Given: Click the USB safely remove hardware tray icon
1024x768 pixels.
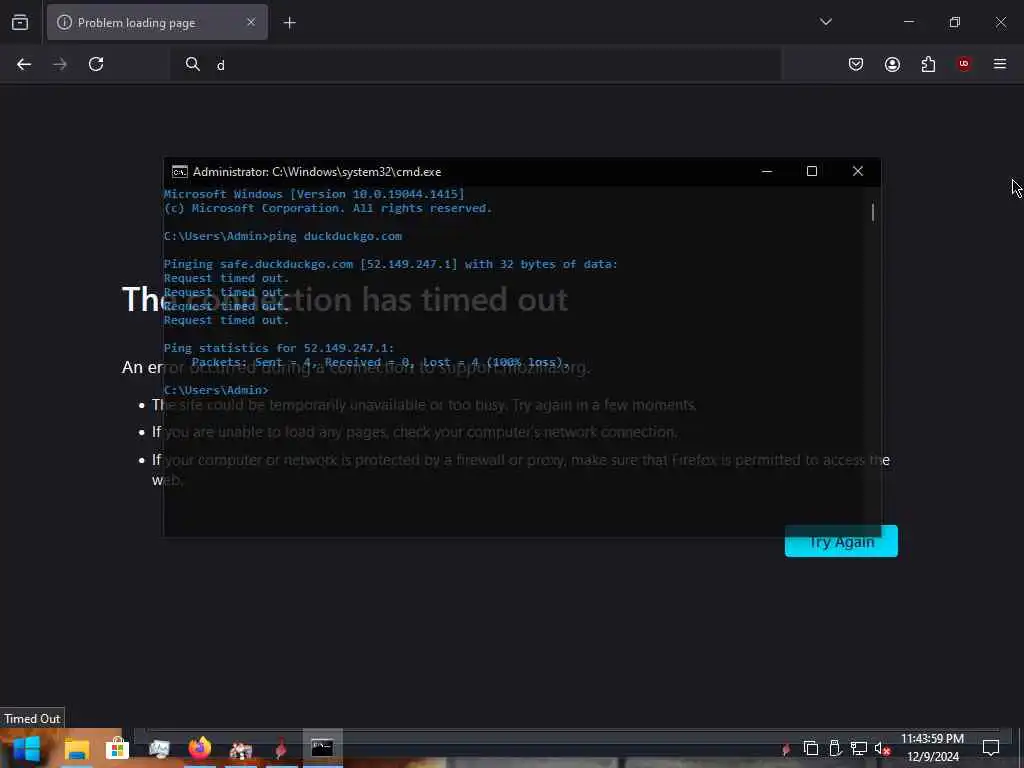Looking at the screenshot, I should point(835,748).
